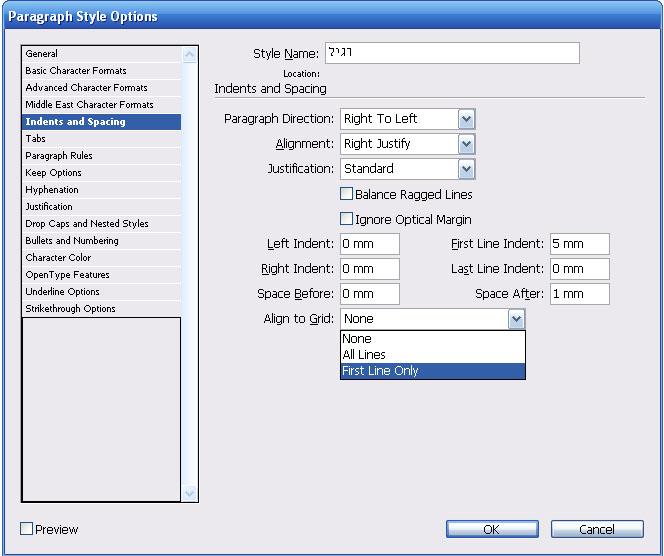Open the Justification dropdown arrow

tap(467, 169)
